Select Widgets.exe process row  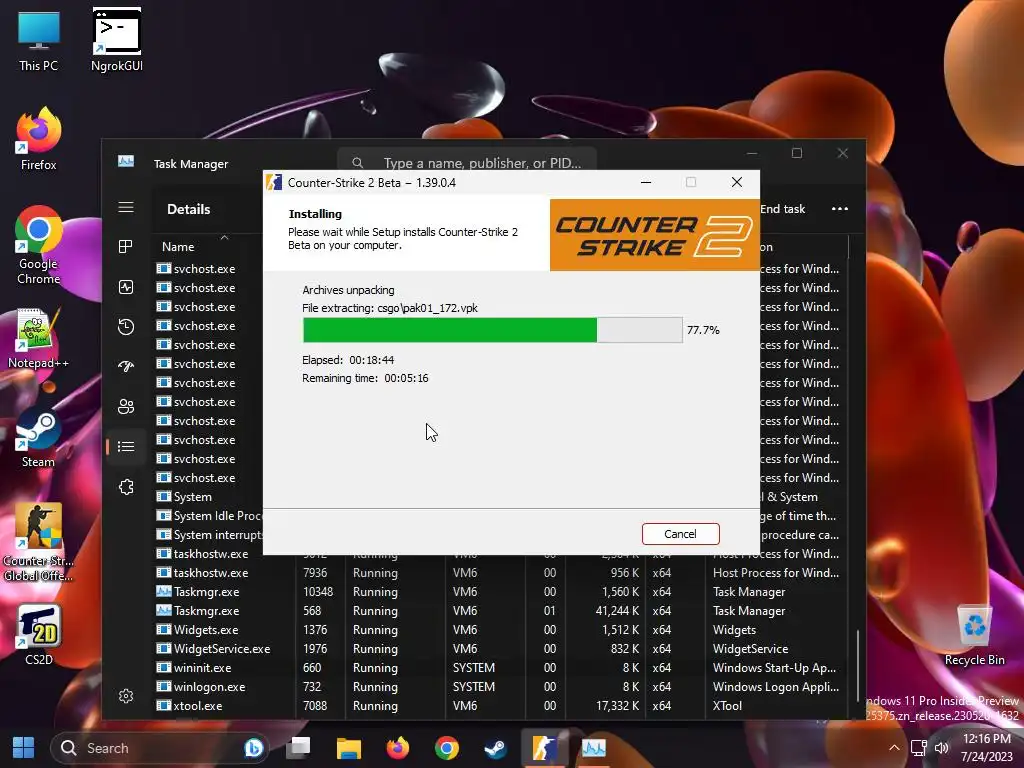pos(500,630)
